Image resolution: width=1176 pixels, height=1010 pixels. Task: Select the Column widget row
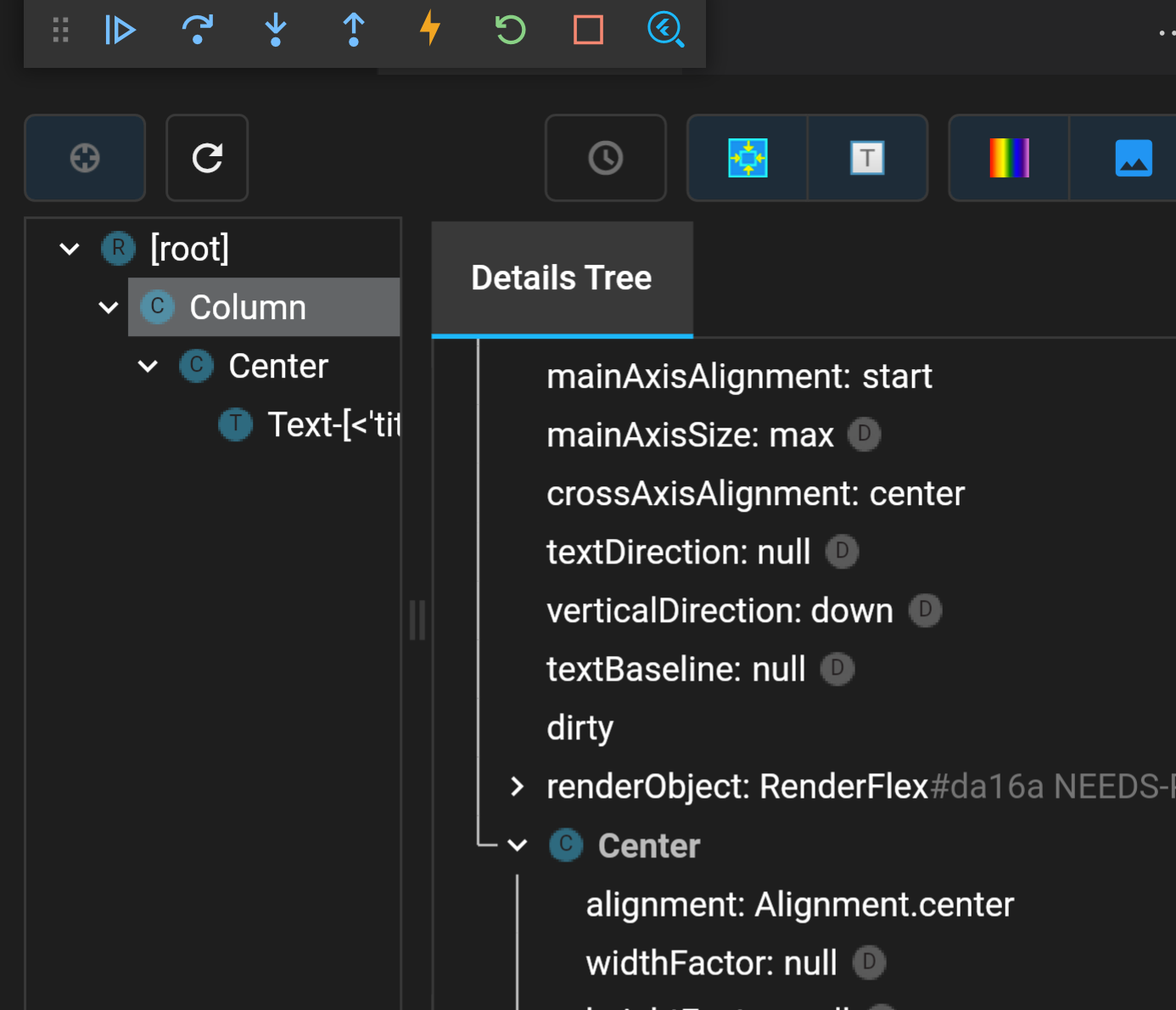(264, 307)
